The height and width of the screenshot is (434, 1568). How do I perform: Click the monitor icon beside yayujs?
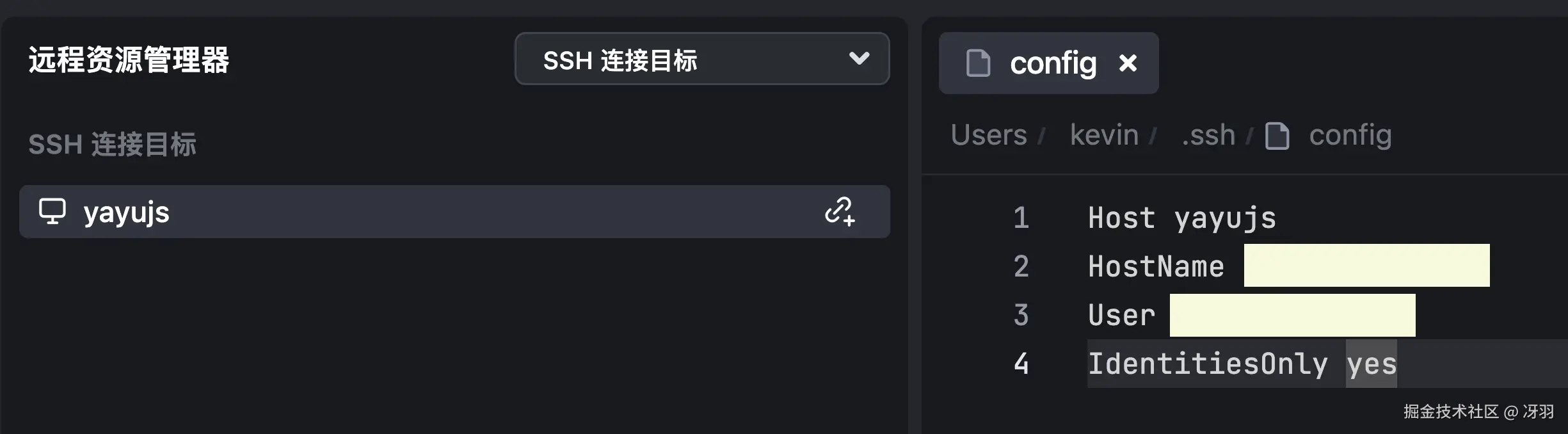pyautogui.click(x=52, y=211)
